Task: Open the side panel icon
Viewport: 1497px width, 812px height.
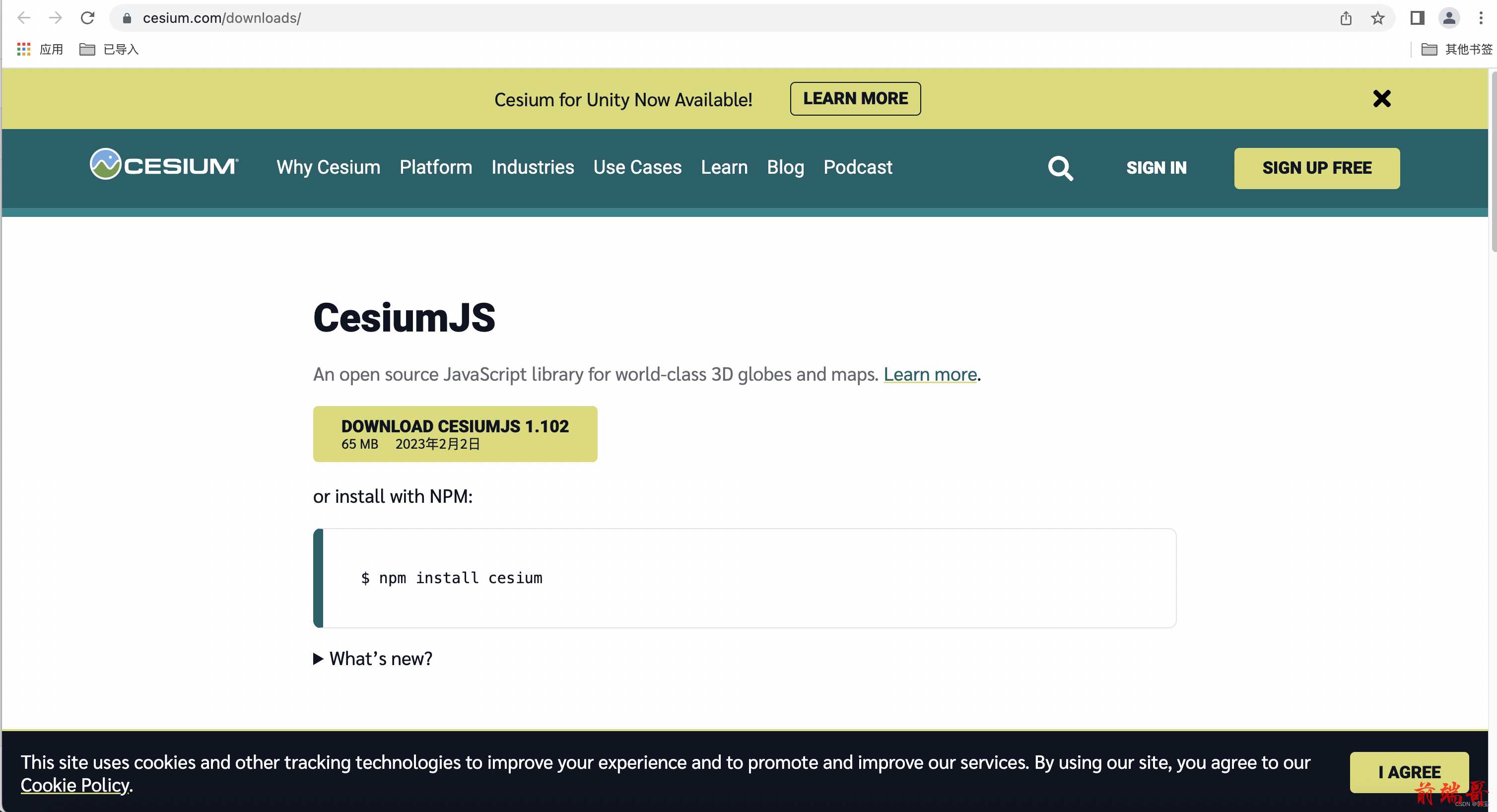Action: pos(1417,18)
